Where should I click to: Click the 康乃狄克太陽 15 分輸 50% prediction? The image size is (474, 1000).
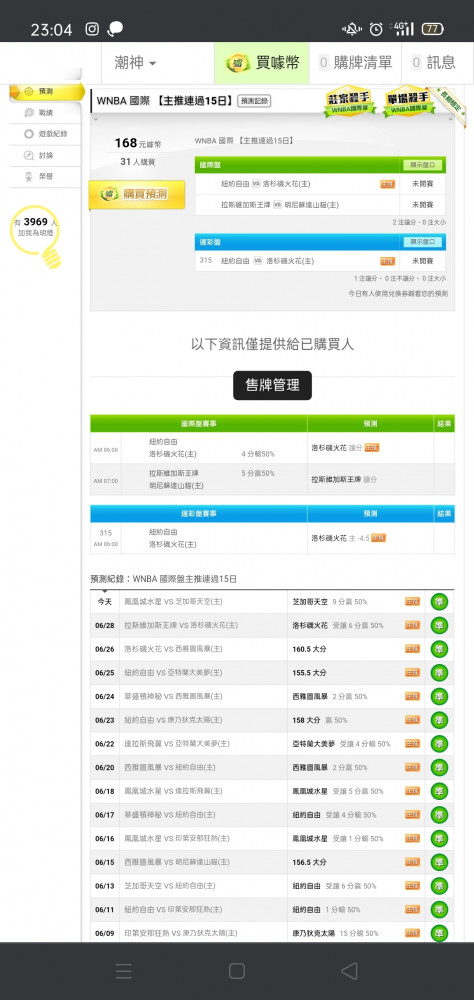pyautogui.click(x=336, y=933)
